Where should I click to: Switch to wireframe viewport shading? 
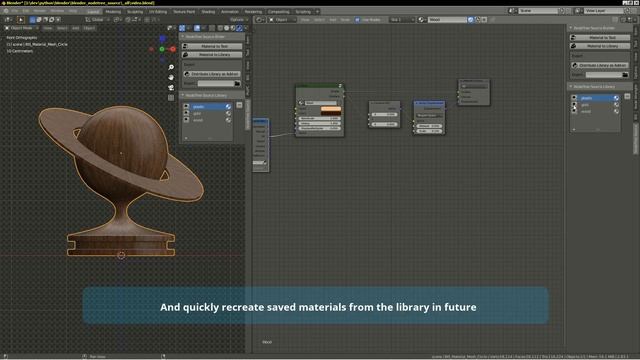(x=220, y=28)
